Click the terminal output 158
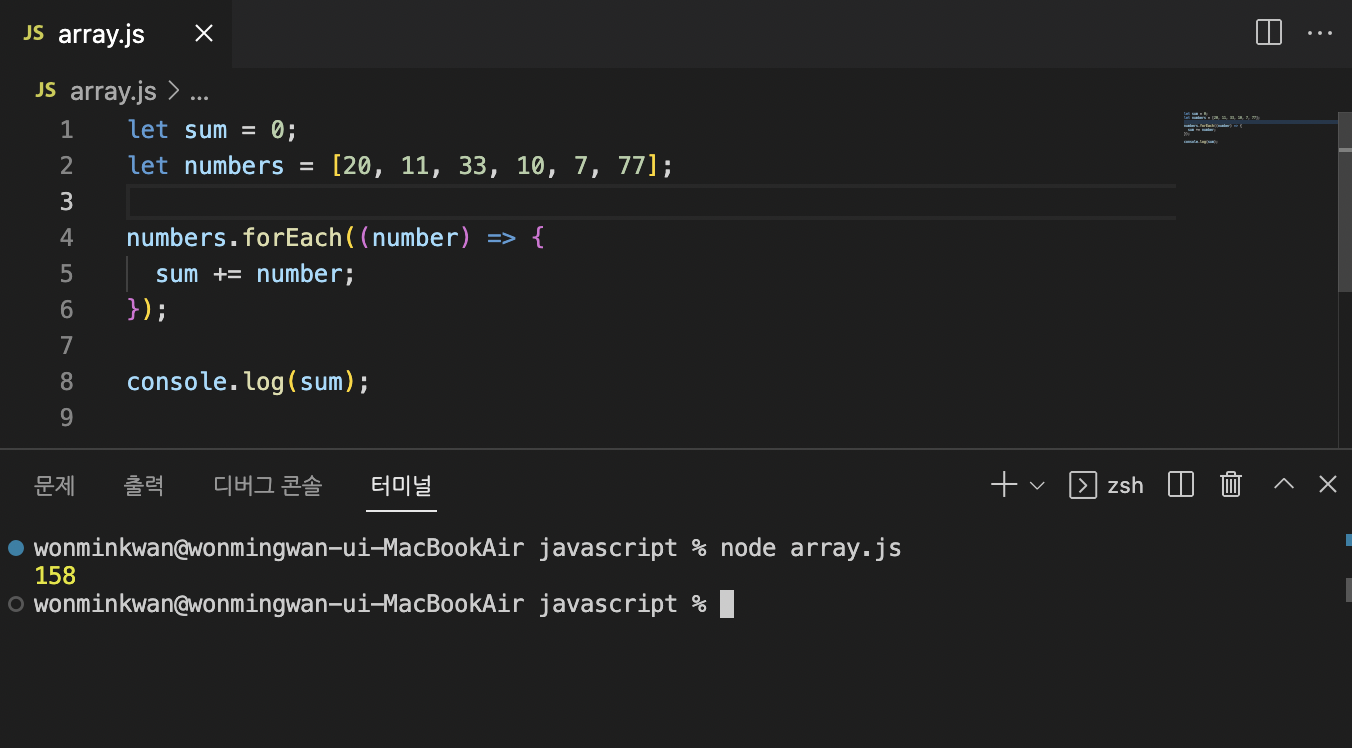 (55, 576)
